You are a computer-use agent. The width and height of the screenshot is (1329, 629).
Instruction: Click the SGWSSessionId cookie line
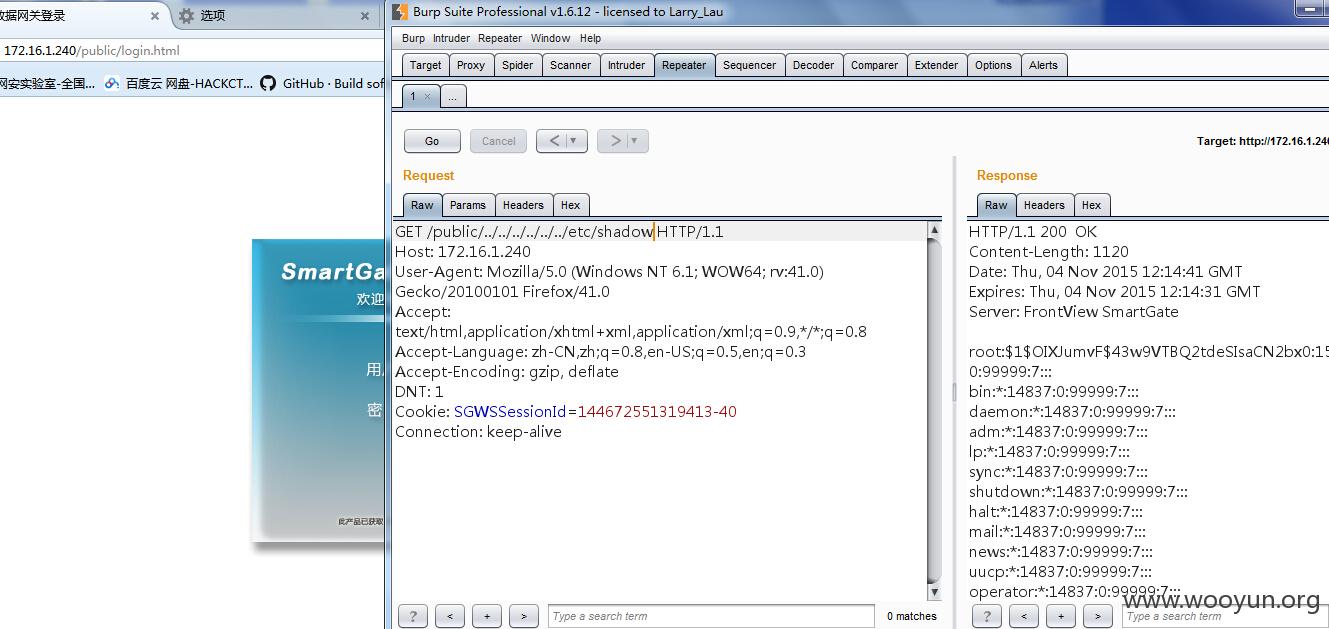coord(566,412)
